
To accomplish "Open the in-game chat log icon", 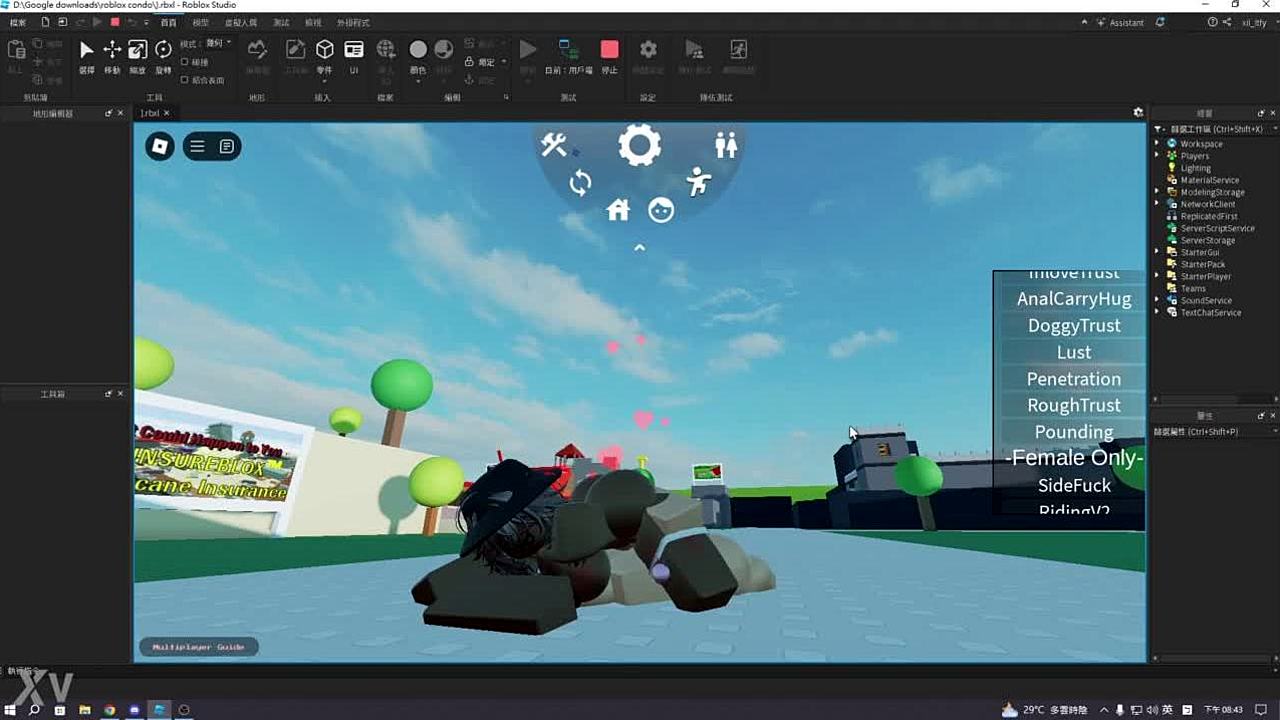I will (227, 147).
